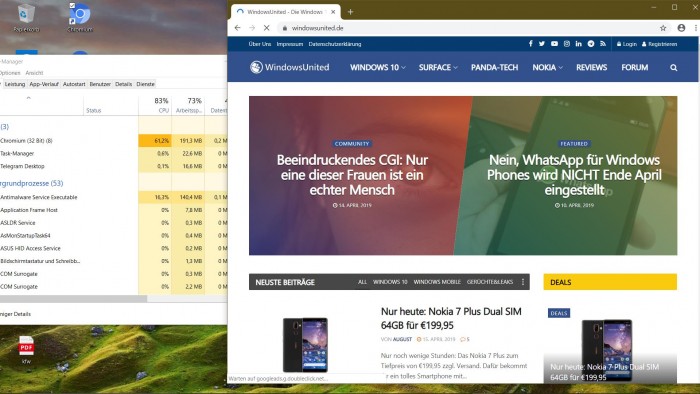Image resolution: width=700 pixels, height=394 pixels.
Task: Filter Neuste Beiträge by All
Action: (x=362, y=282)
